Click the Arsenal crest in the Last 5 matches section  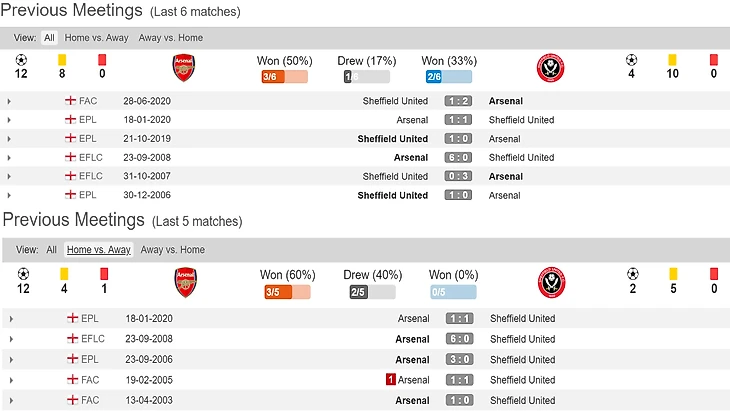pos(185,282)
